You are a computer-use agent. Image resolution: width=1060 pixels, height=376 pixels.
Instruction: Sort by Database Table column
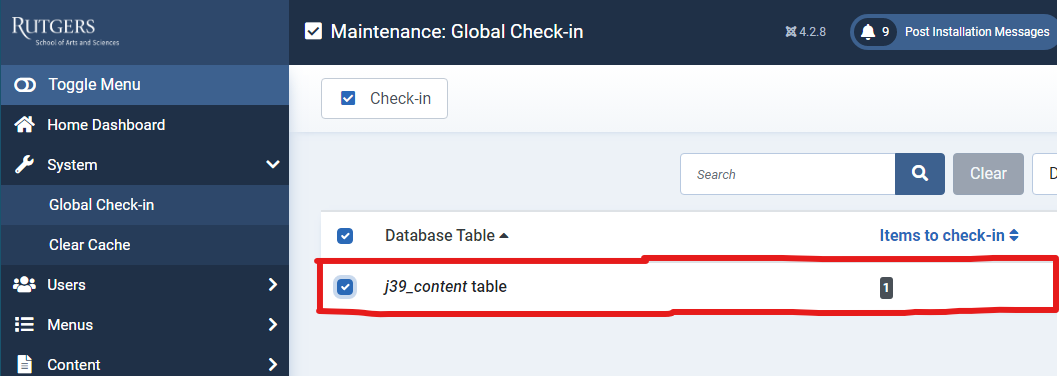(447, 236)
